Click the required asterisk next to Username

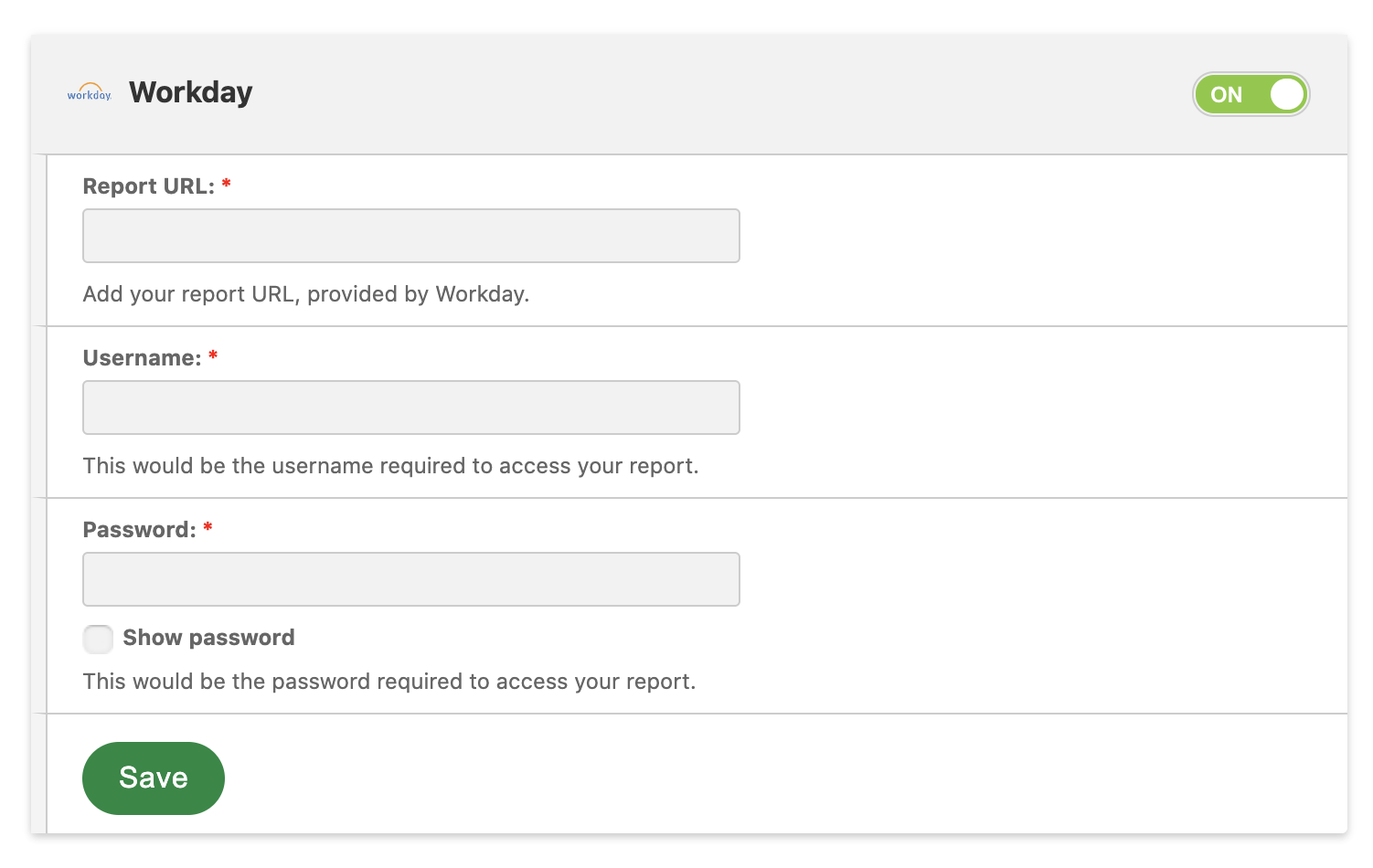click(x=213, y=356)
